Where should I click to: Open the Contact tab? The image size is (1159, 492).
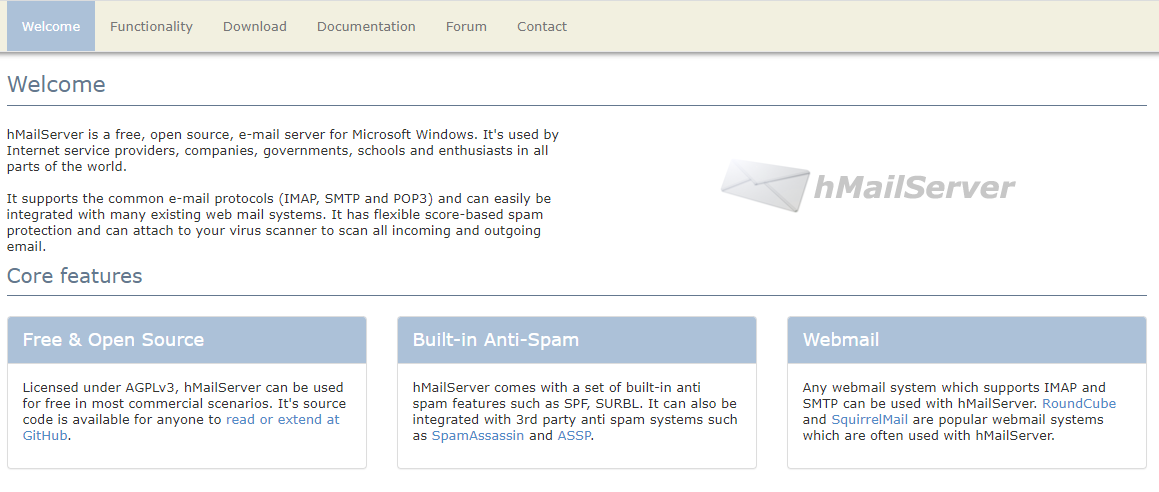(x=542, y=27)
